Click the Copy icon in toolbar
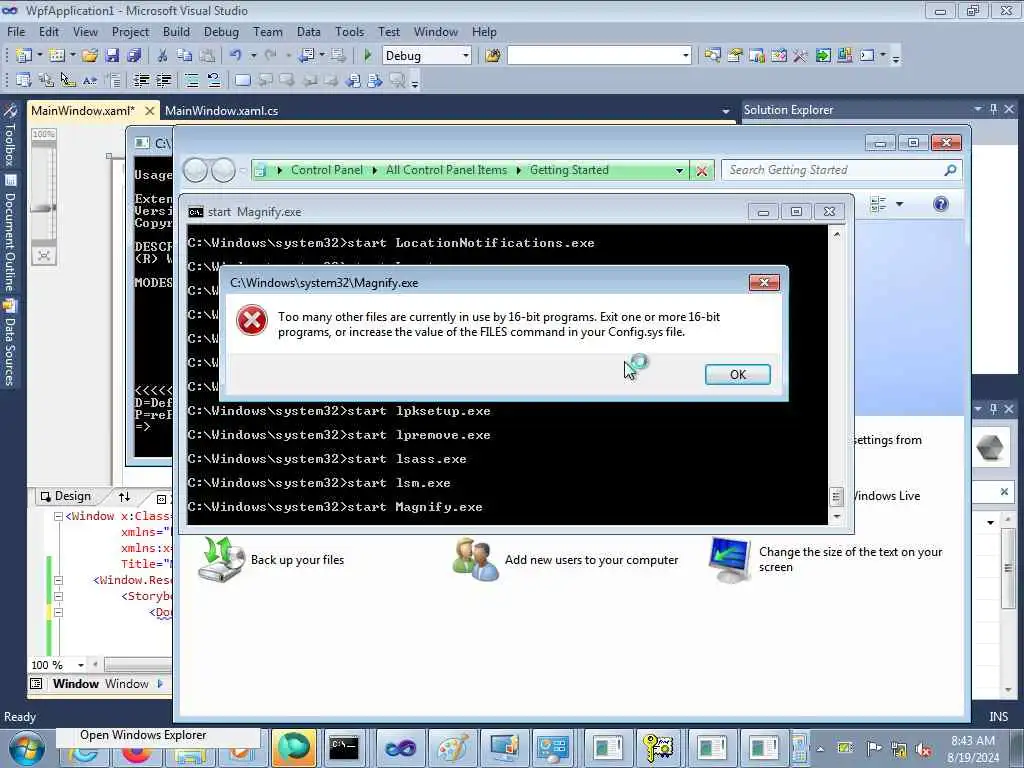Screen dimensions: 1024x768 pyautogui.click(x=185, y=56)
